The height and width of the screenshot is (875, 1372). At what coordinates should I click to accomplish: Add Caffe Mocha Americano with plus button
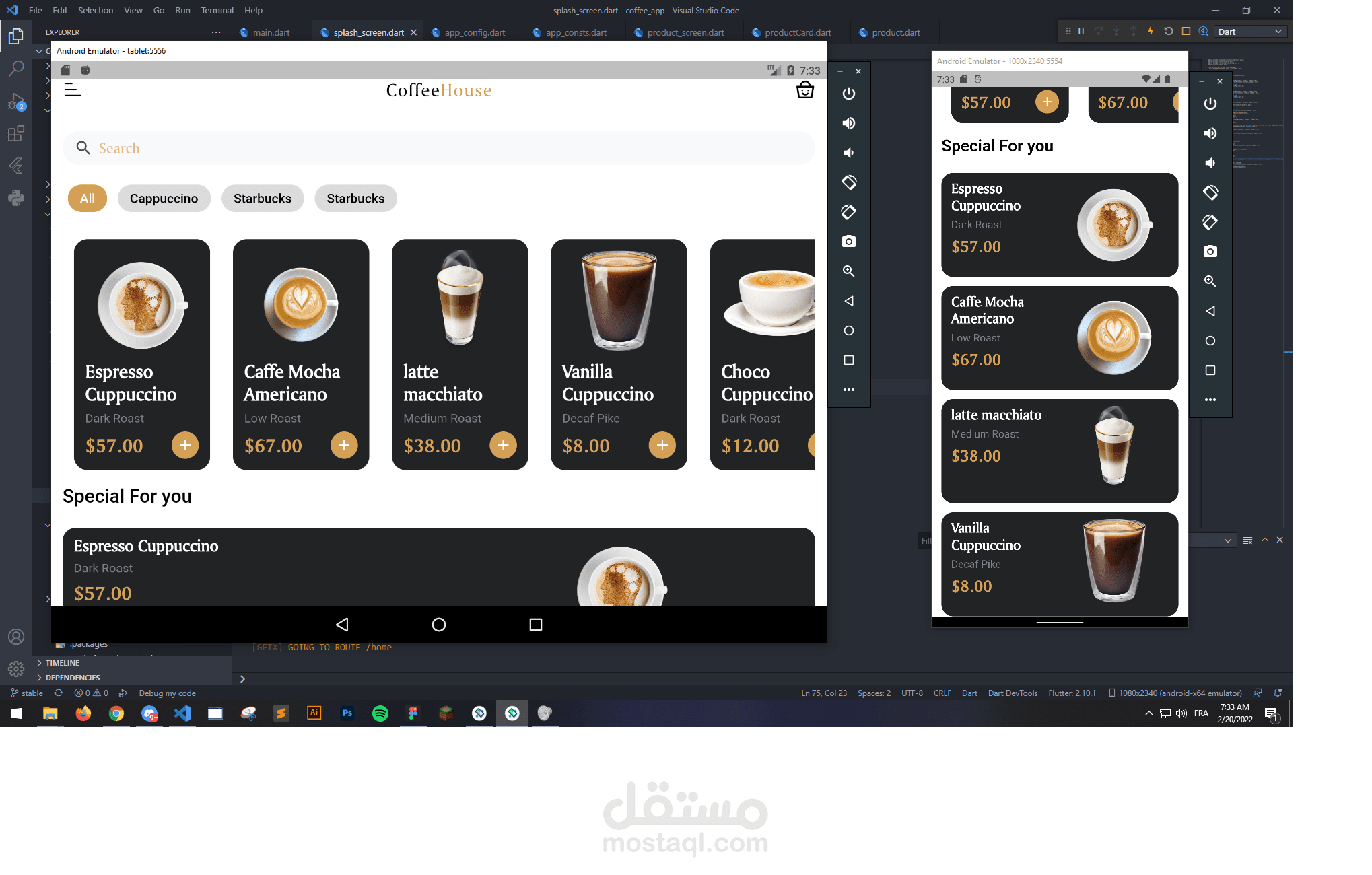pyautogui.click(x=344, y=445)
